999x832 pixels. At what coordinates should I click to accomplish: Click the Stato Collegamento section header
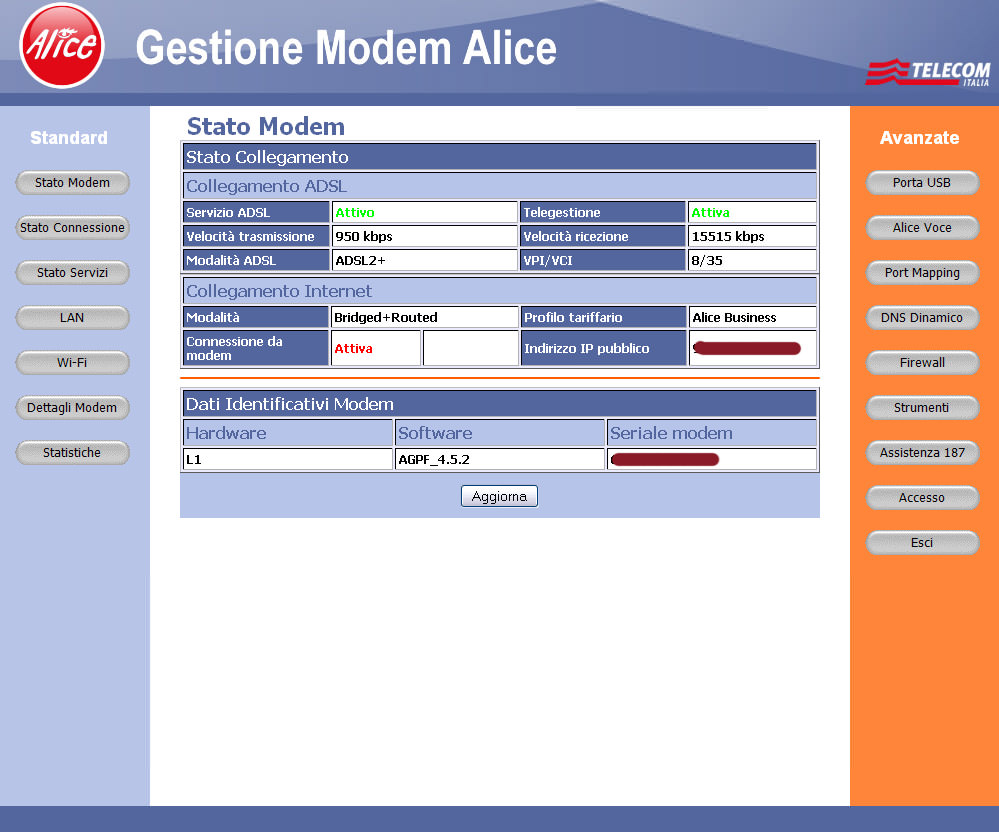[500, 157]
